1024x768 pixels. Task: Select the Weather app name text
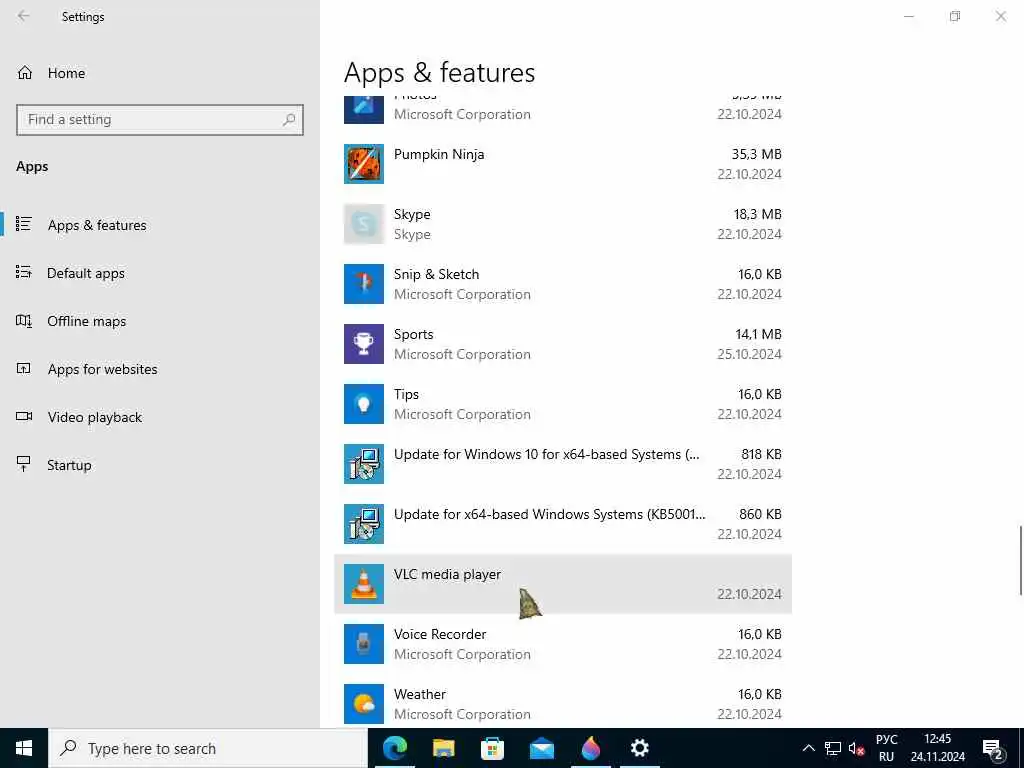pos(420,694)
